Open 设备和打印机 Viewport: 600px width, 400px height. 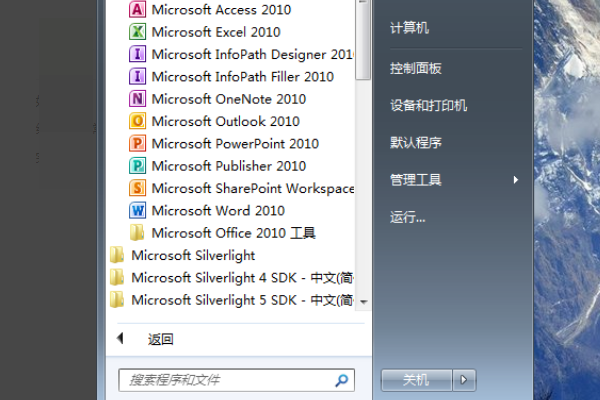click(428, 105)
